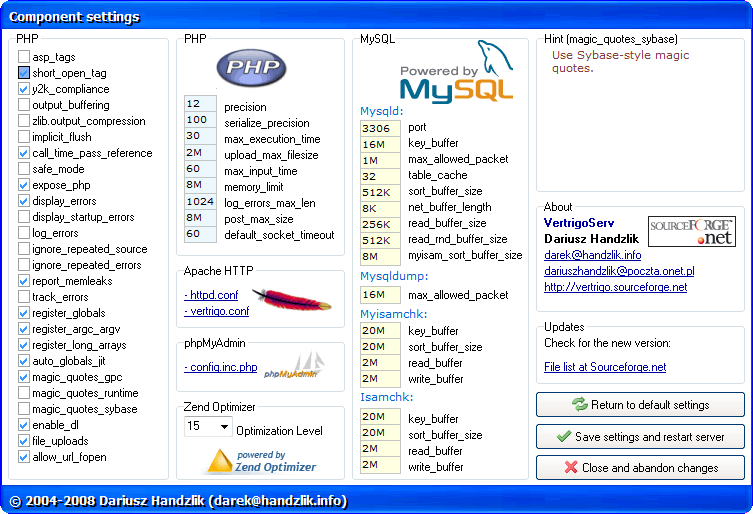Open File list at Sourceforge.net link
This screenshot has height=514, width=753.
[604, 367]
